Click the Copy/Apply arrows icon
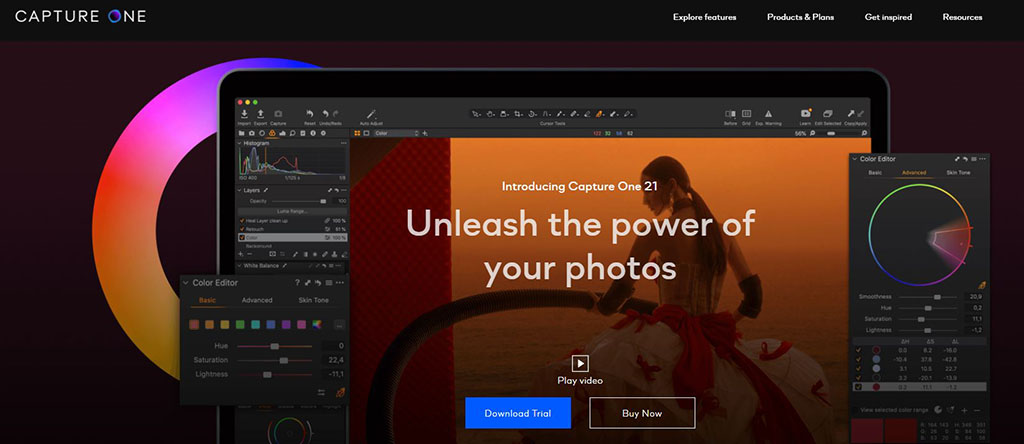Viewport: 1024px width, 444px height. [x=856, y=114]
